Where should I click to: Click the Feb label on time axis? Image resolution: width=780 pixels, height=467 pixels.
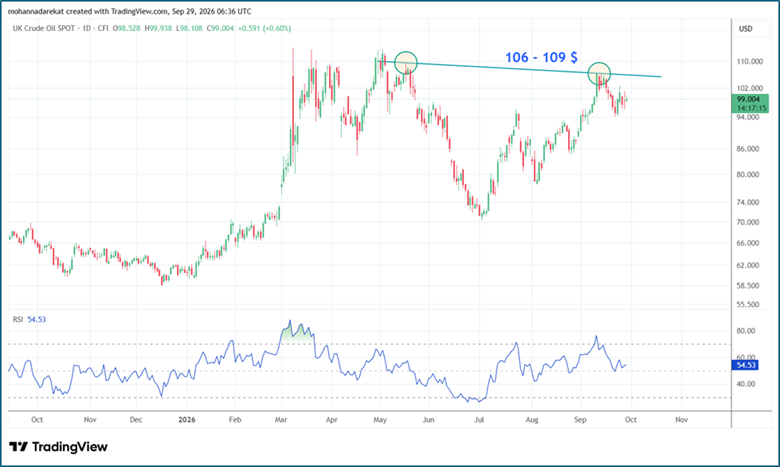pos(235,420)
